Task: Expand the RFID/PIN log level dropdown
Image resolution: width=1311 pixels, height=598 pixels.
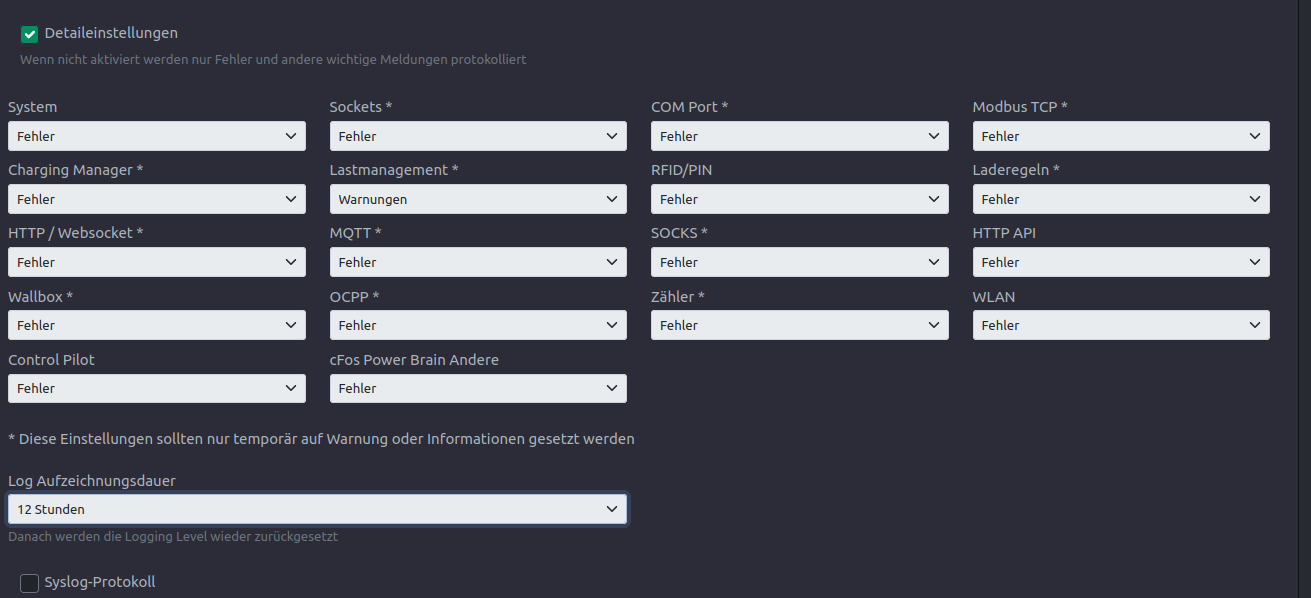Action: [800, 199]
